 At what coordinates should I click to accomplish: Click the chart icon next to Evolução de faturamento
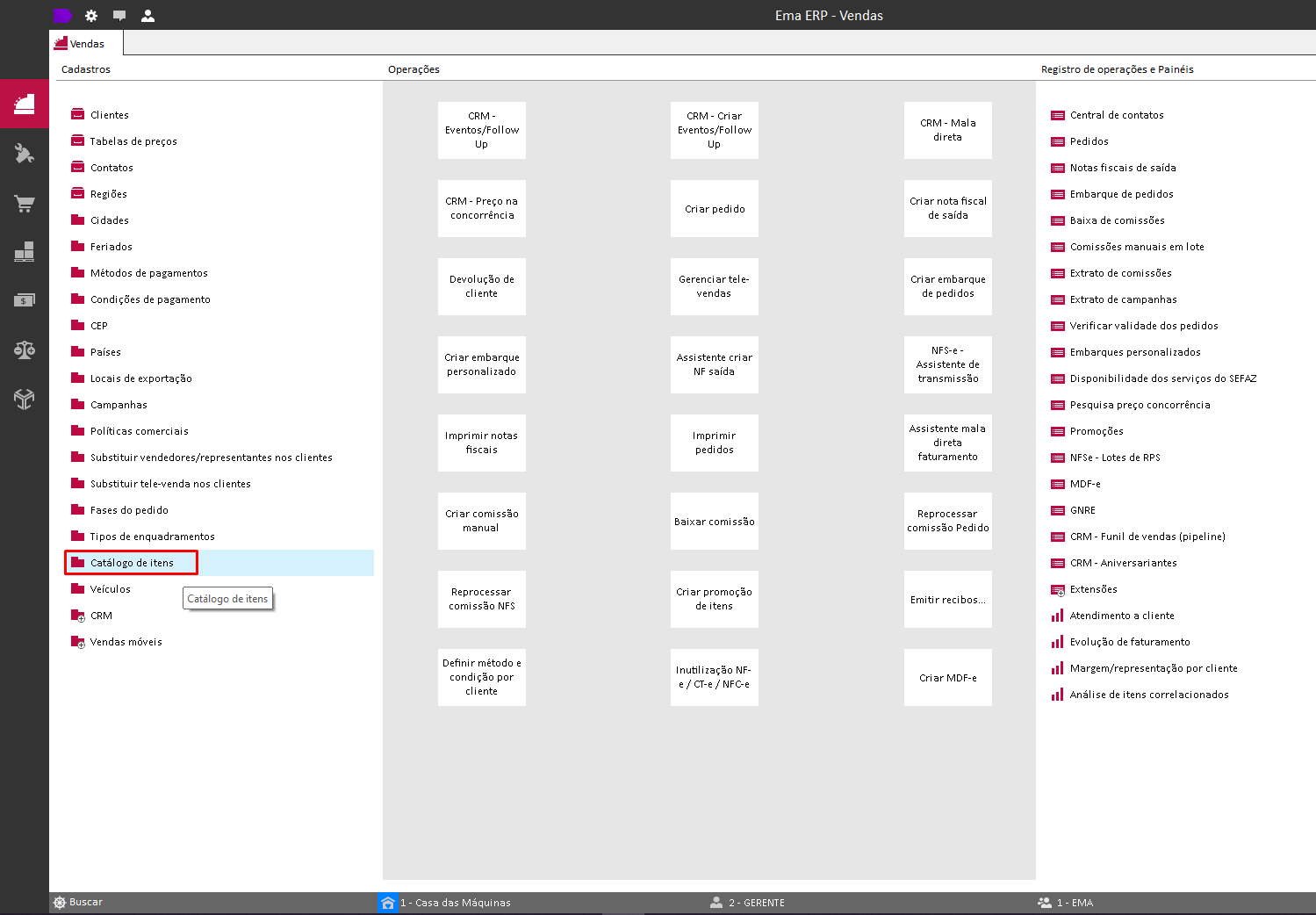click(1058, 642)
